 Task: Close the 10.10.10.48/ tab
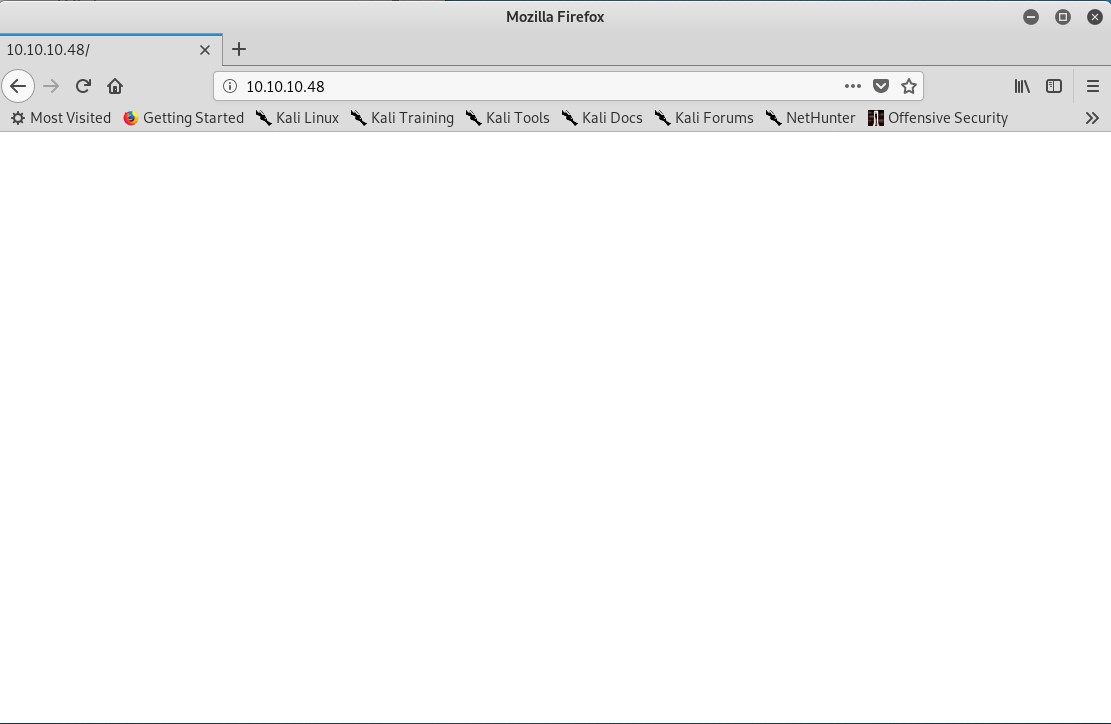205,50
